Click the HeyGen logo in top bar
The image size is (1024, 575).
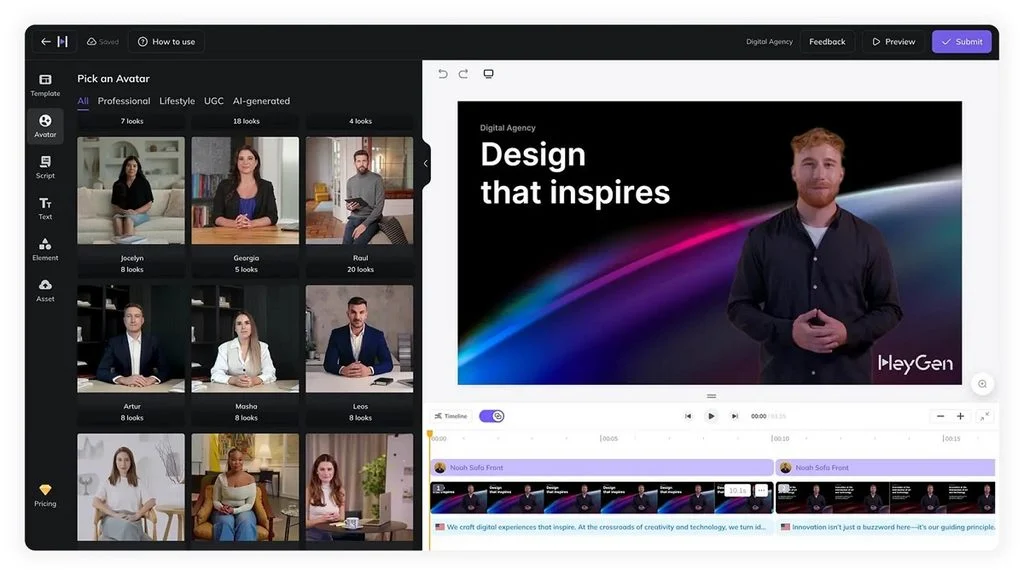click(63, 42)
